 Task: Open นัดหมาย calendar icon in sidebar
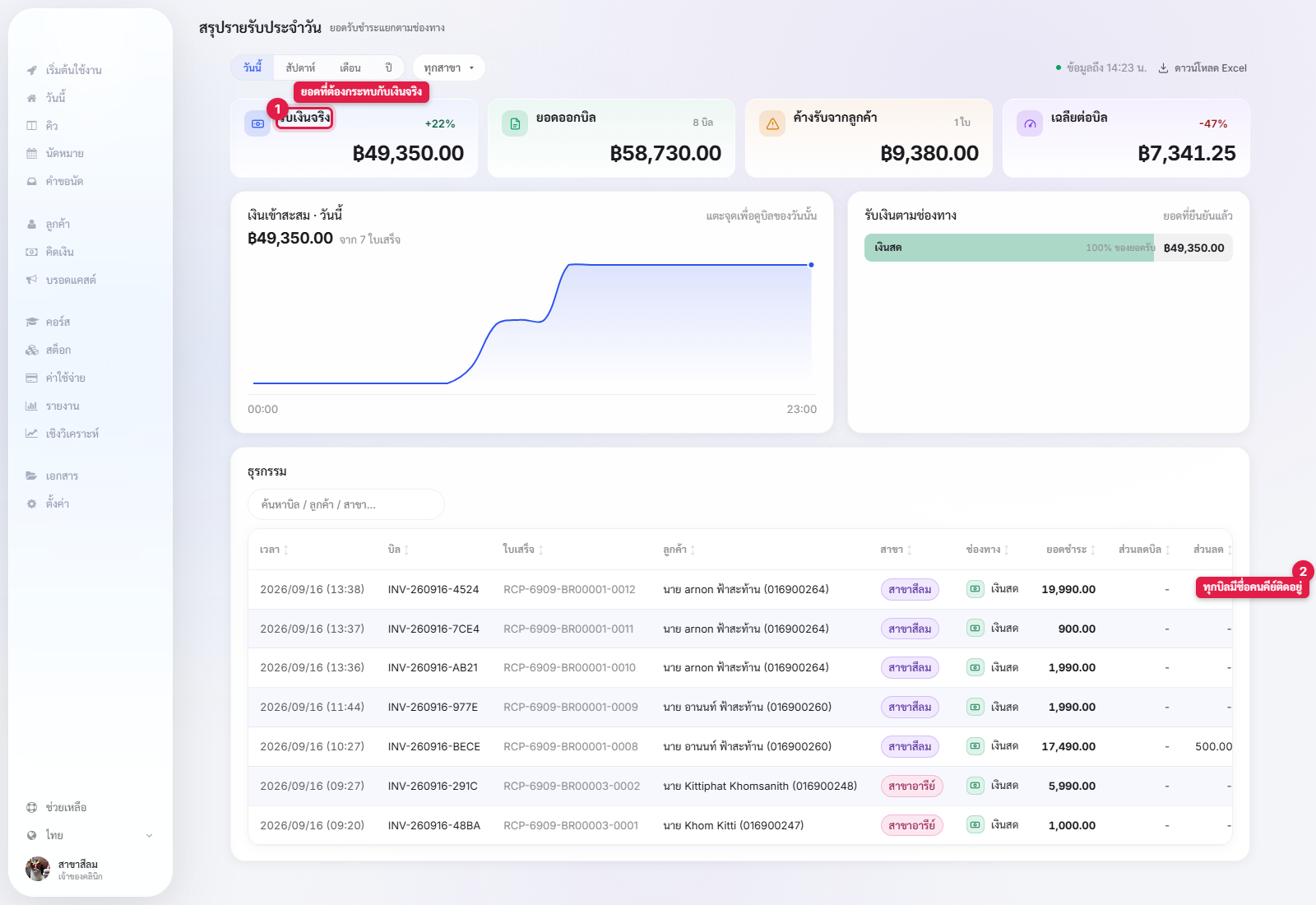click(31, 154)
